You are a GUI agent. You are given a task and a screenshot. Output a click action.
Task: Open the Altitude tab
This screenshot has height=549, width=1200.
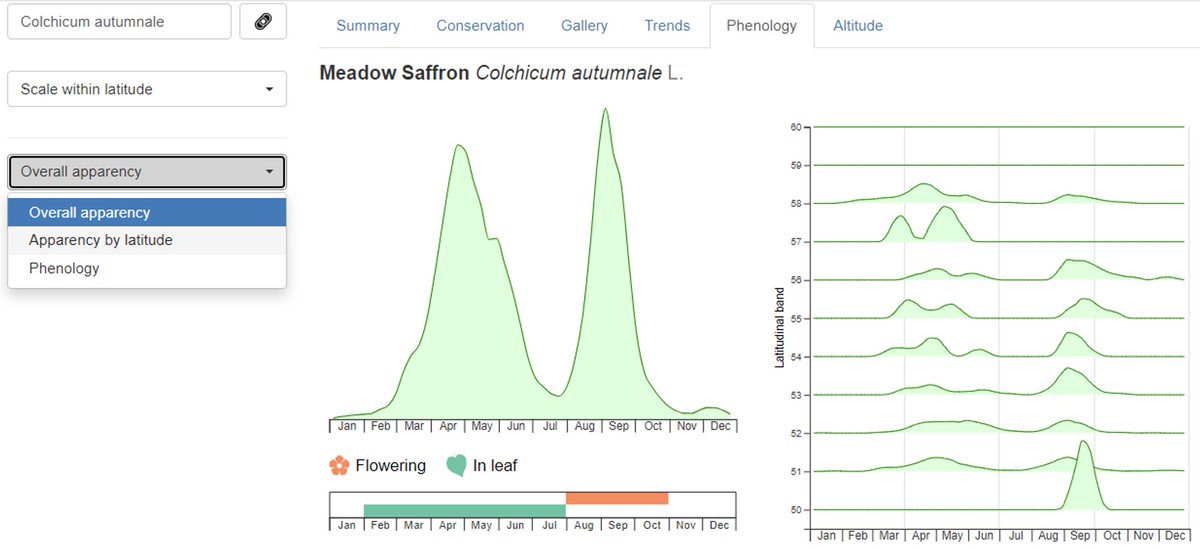(858, 26)
